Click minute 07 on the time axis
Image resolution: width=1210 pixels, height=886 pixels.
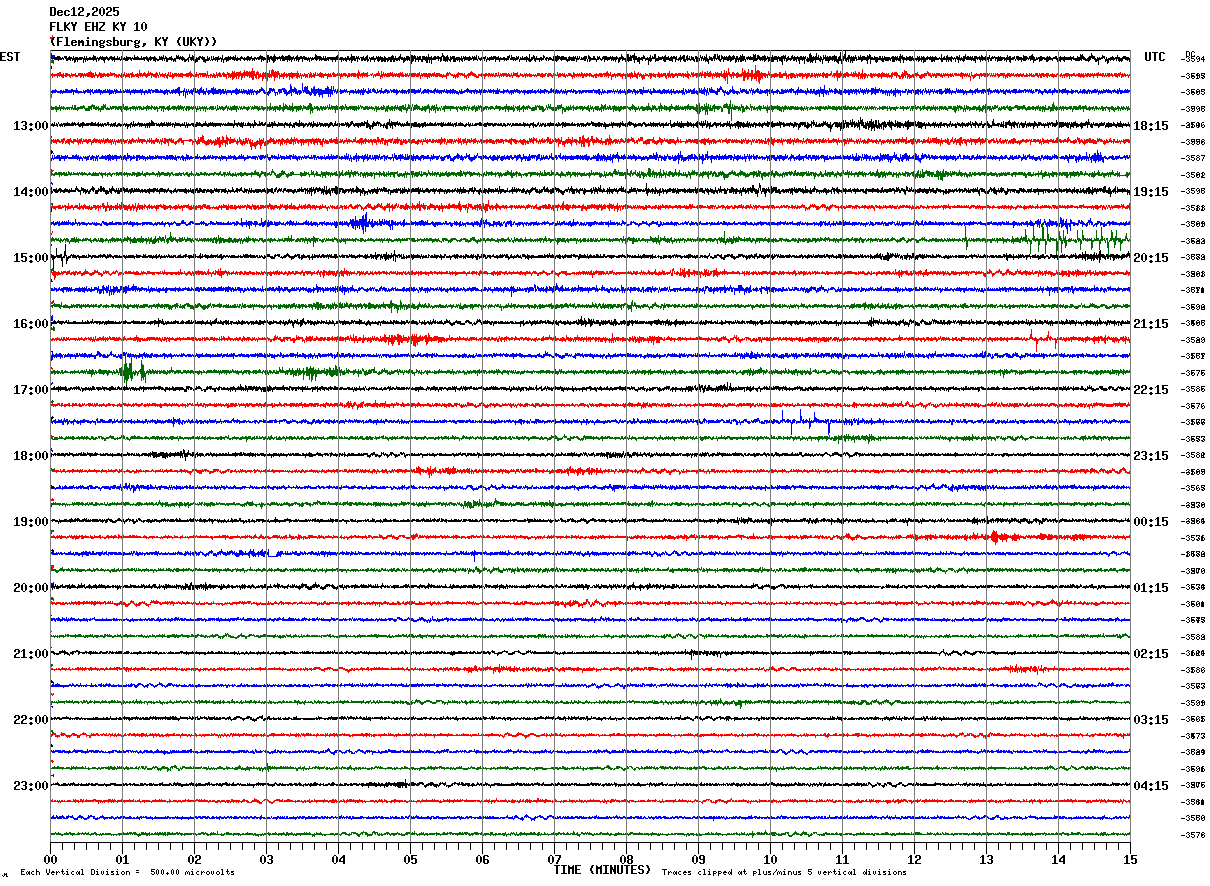(x=554, y=860)
